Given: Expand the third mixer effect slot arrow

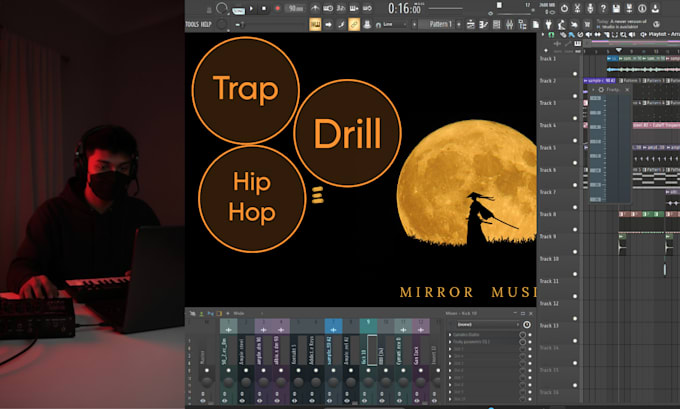Looking at the screenshot, I should pyautogui.click(x=450, y=349).
